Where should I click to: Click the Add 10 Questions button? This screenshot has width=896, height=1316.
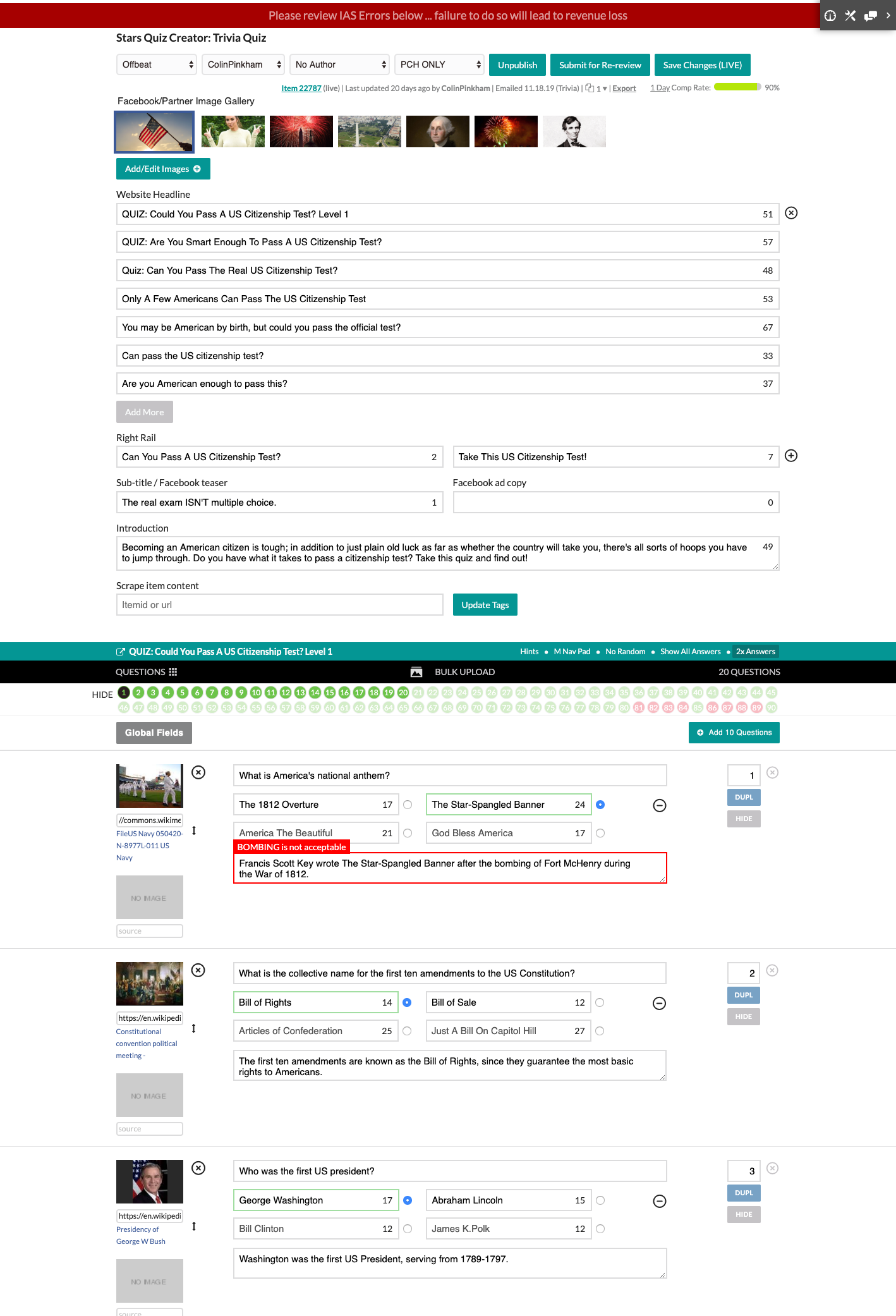pyautogui.click(x=734, y=733)
